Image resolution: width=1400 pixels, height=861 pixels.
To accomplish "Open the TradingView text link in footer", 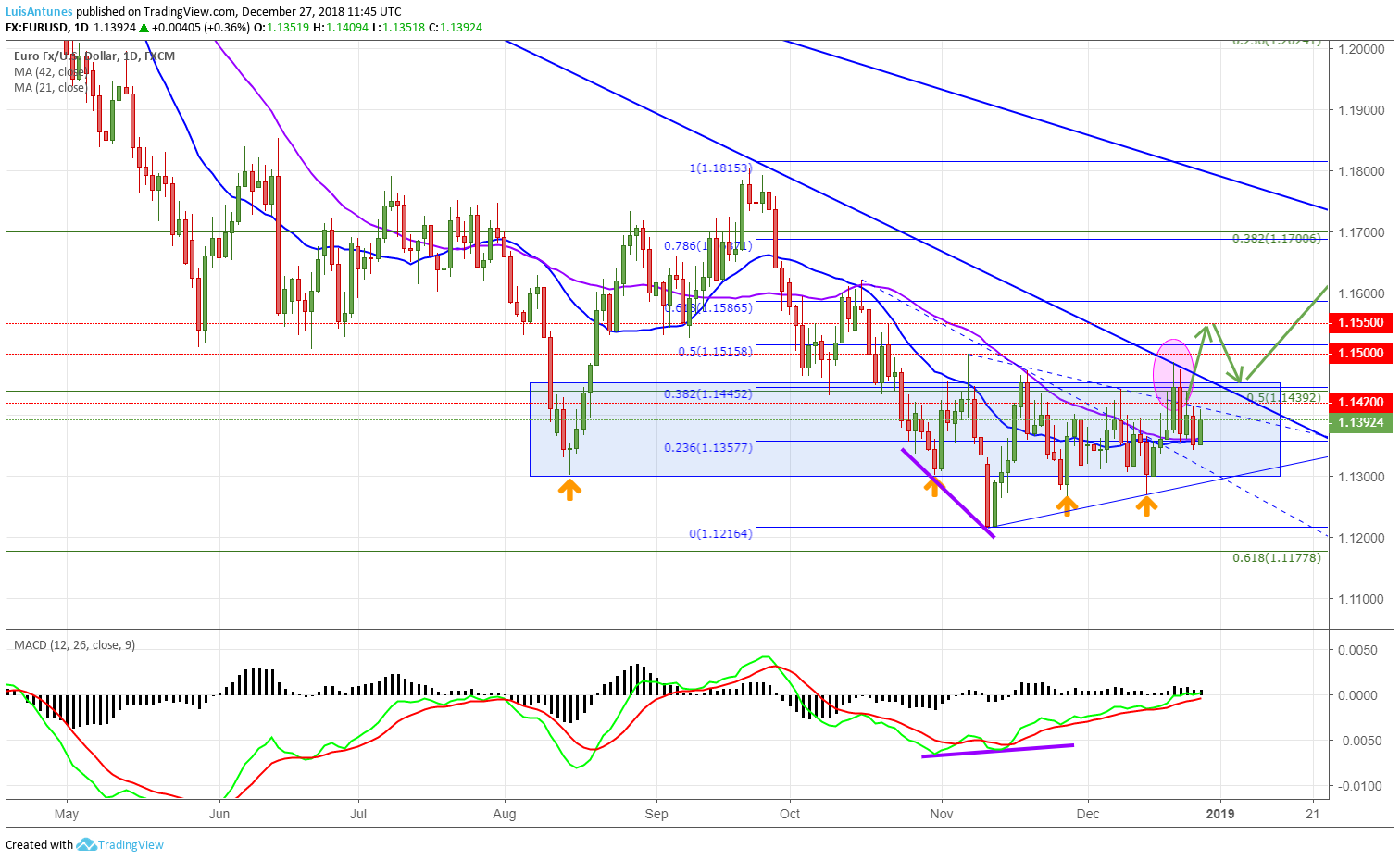I will pyautogui.click(x=131, y=844).
